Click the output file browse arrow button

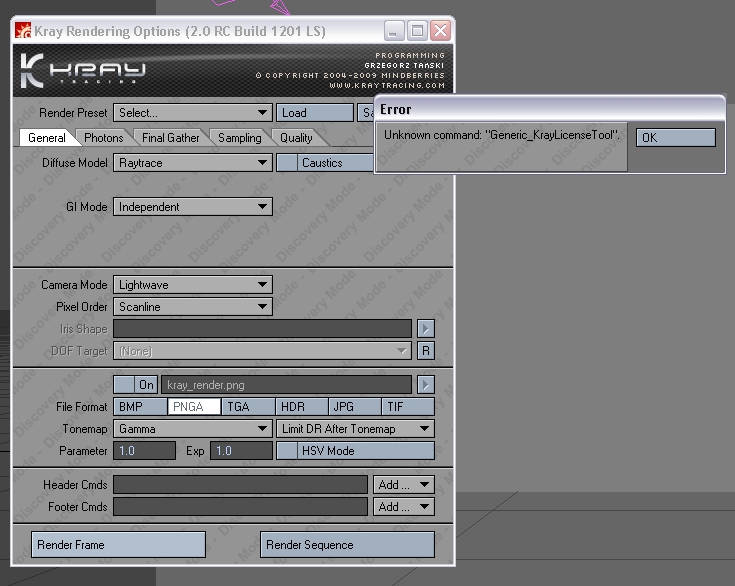click(x=425, y=385)
